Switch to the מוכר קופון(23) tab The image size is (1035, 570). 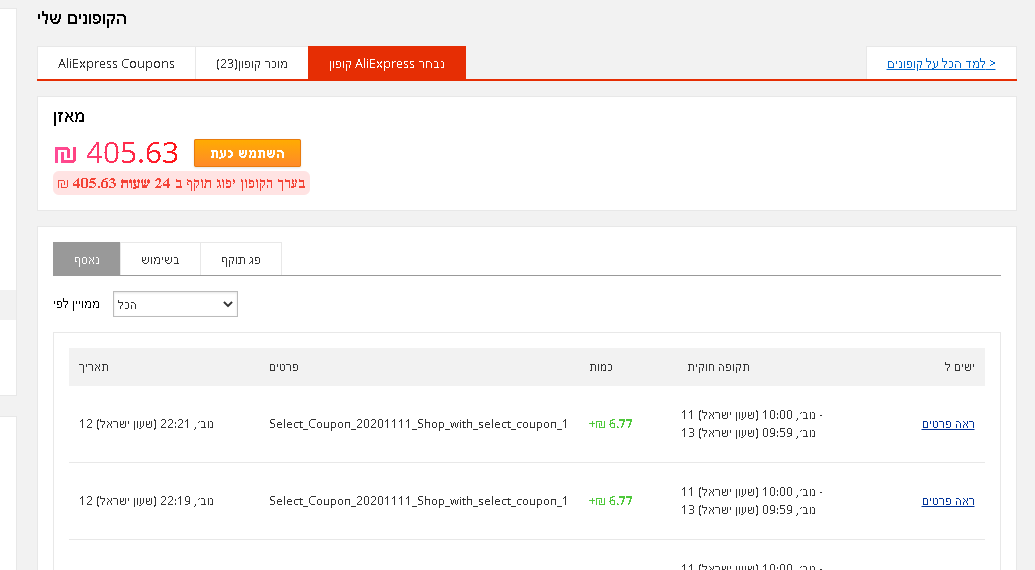point(252,64)
